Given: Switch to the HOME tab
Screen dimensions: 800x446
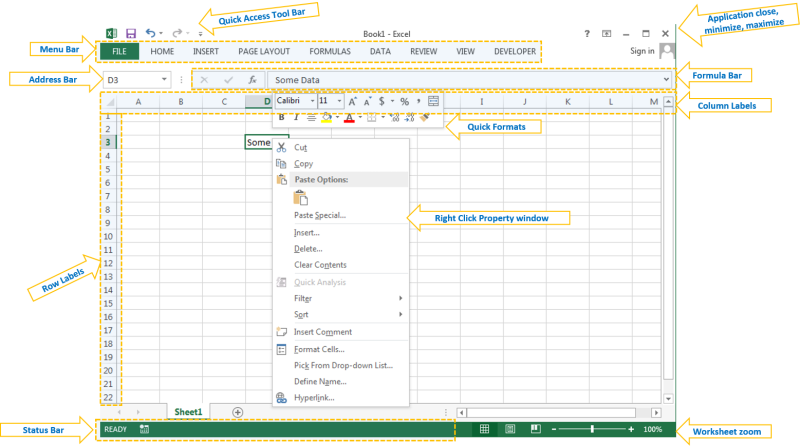Looking at the screenshot, I should 162,52.
